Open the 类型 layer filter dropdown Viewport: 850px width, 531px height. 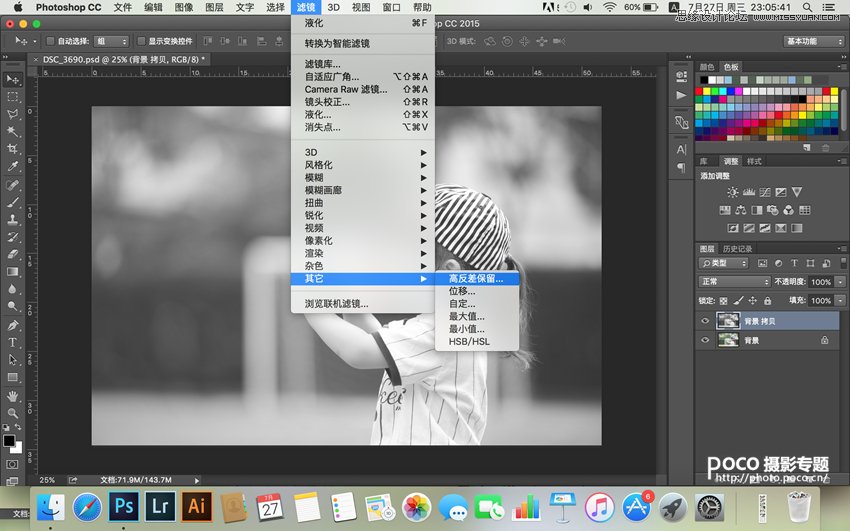click(723, 263)
